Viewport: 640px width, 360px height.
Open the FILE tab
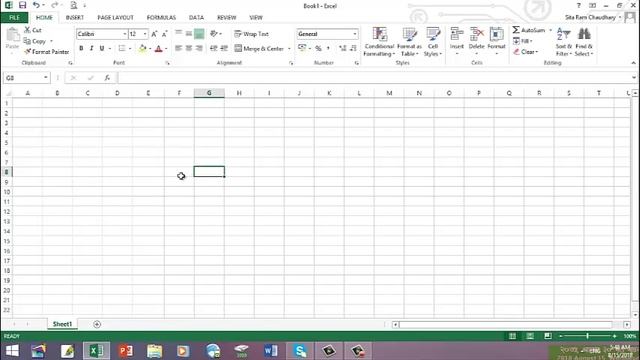(x=14, y=18)
